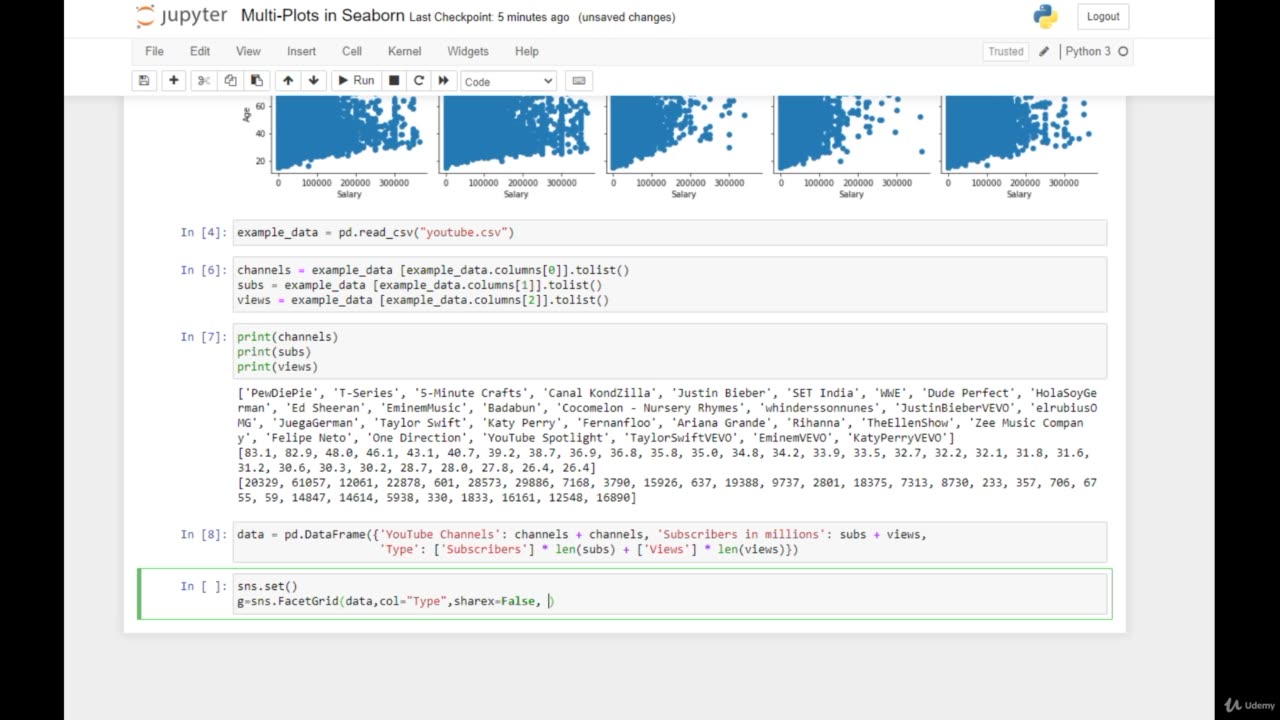This screenshot has height=720, width=1280.
Task: Save and checkpoint the notebook
Action: 144,81
